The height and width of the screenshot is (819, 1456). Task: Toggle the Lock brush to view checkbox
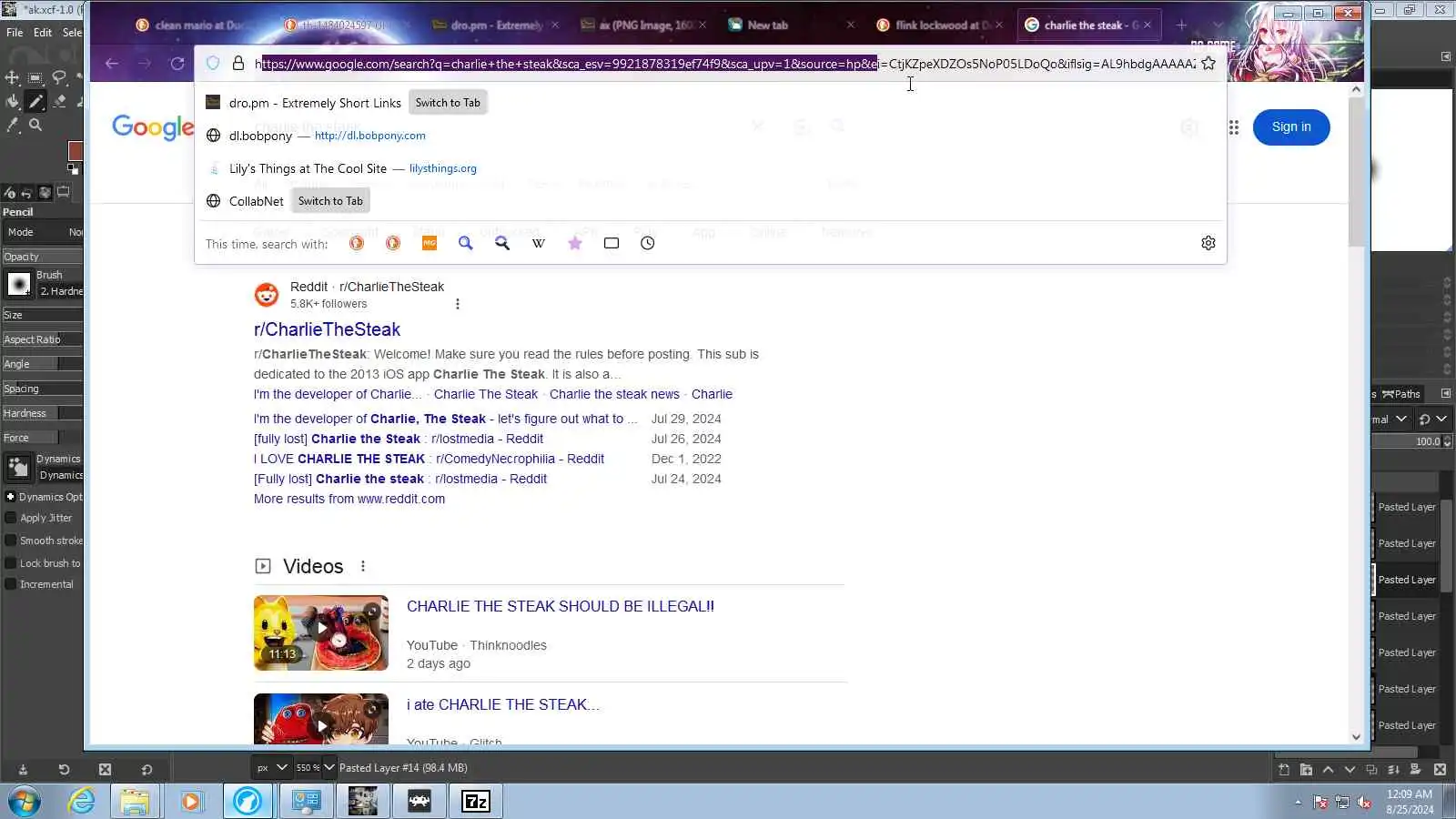pos(11,563)
